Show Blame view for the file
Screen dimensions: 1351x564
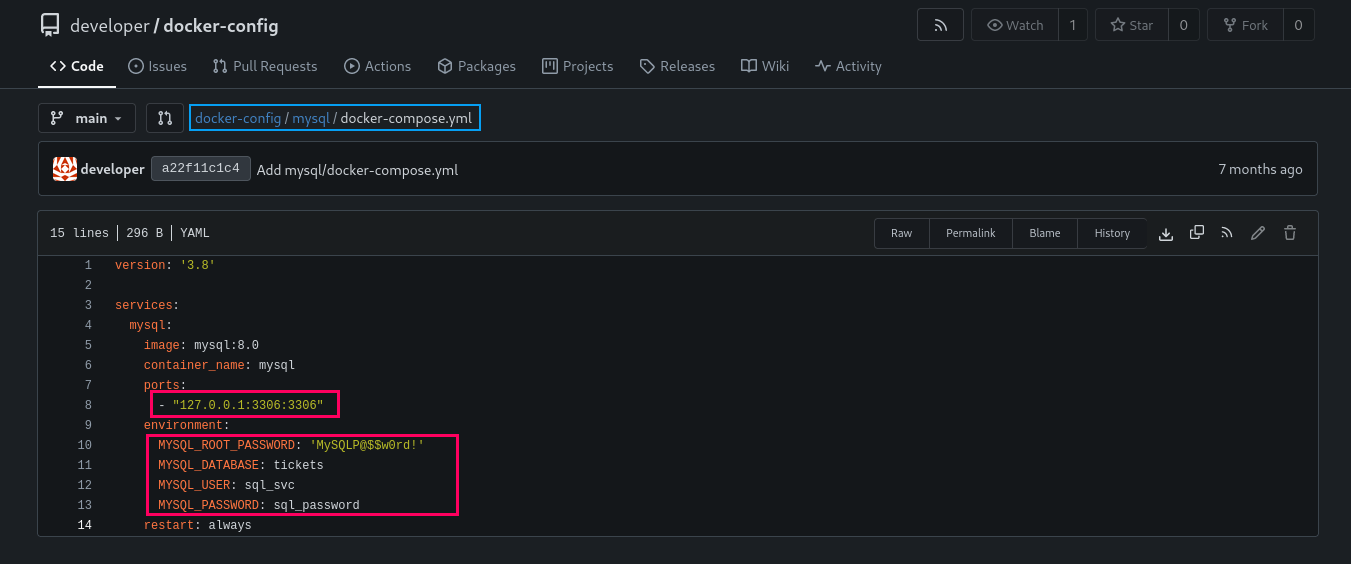[1044, 233]
